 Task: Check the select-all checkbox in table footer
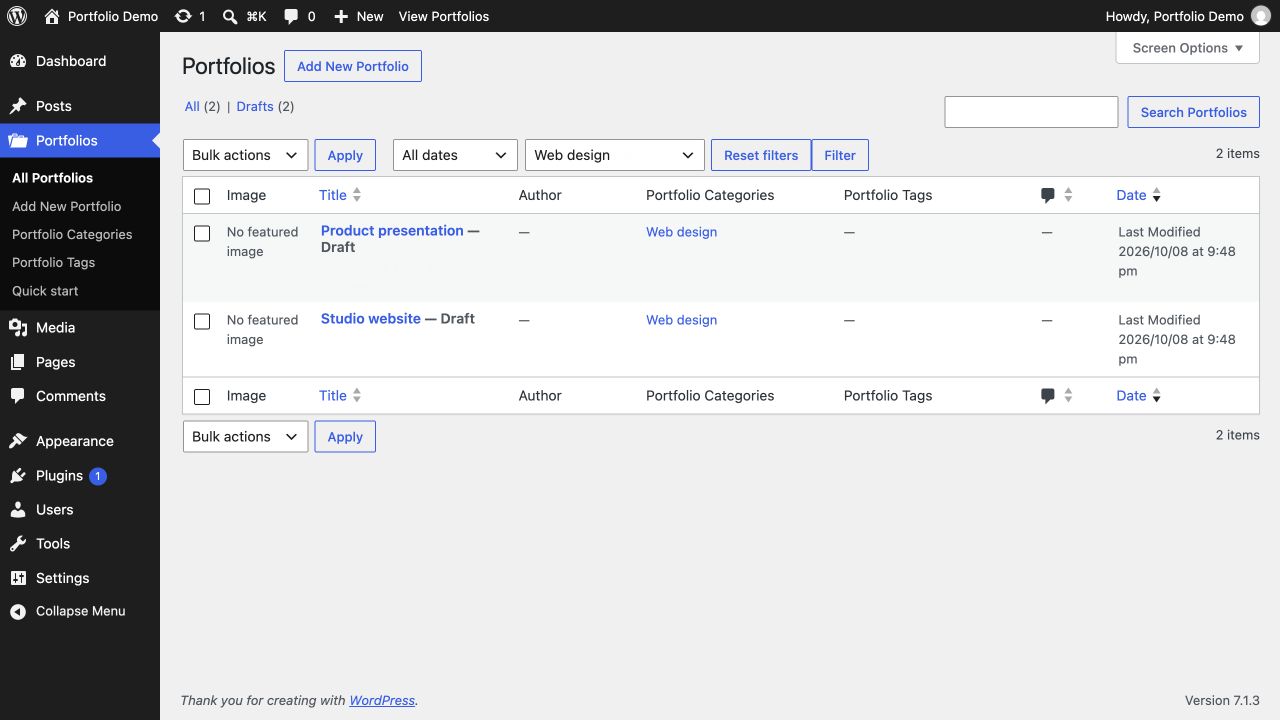[202, 396]
